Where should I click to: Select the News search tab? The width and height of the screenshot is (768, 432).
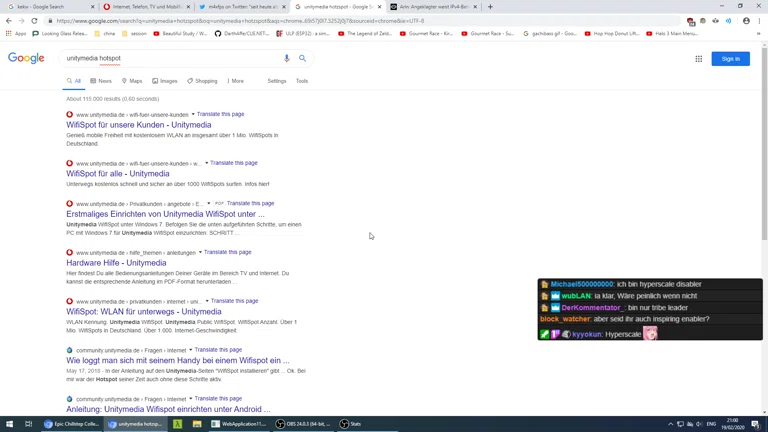point(101,81)
